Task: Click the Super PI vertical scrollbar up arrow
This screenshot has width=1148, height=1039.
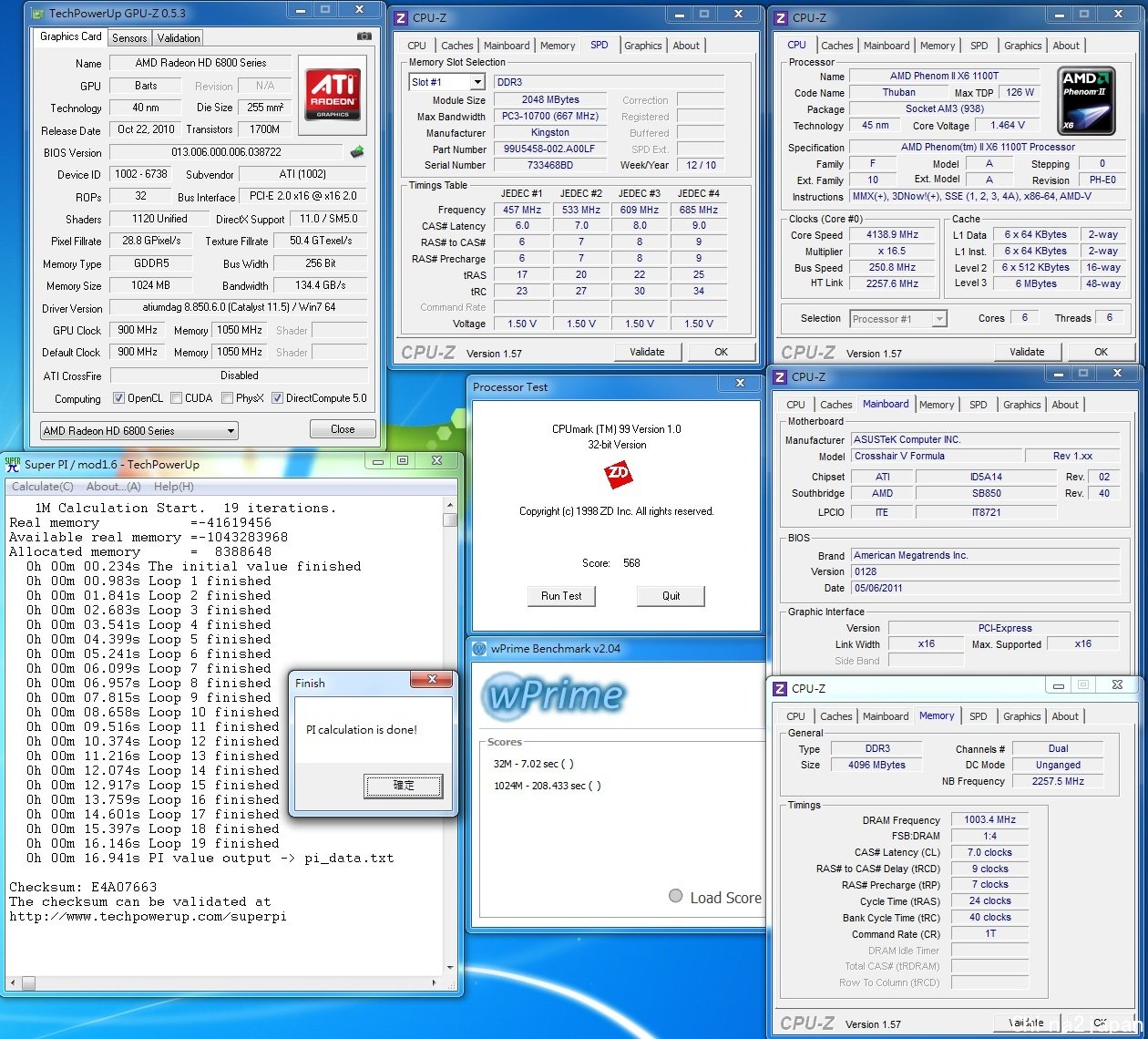Action: click(450, 505)
